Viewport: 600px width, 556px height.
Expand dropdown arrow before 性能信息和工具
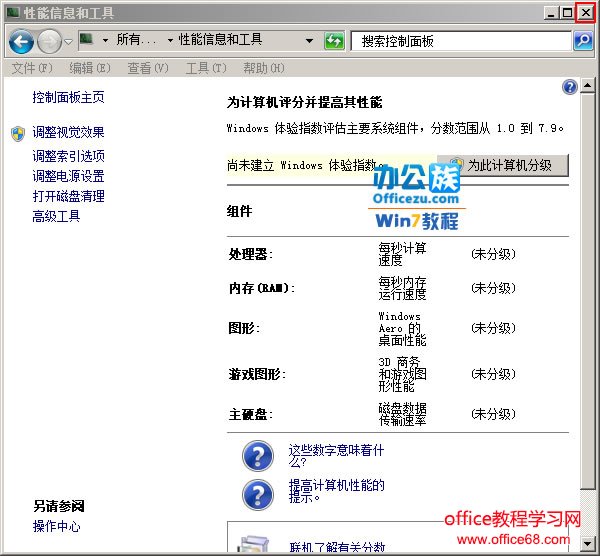click(170, 40)
